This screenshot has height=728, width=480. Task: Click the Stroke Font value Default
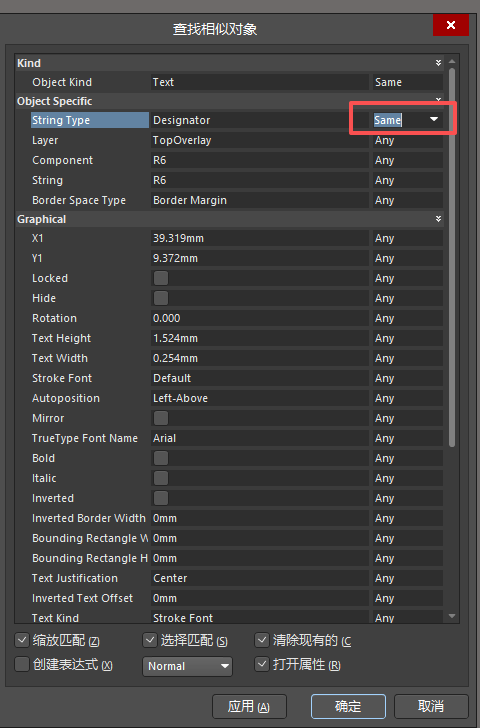click(259, 378)
